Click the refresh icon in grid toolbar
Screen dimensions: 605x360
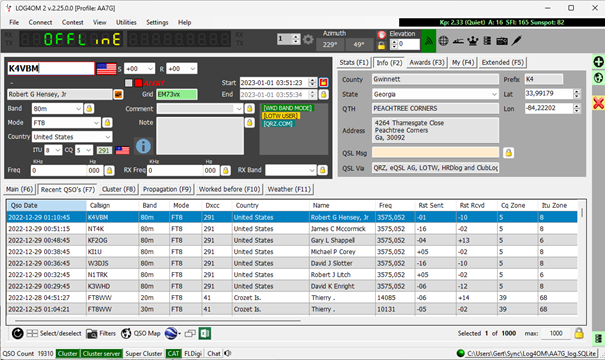coord(17,333)
